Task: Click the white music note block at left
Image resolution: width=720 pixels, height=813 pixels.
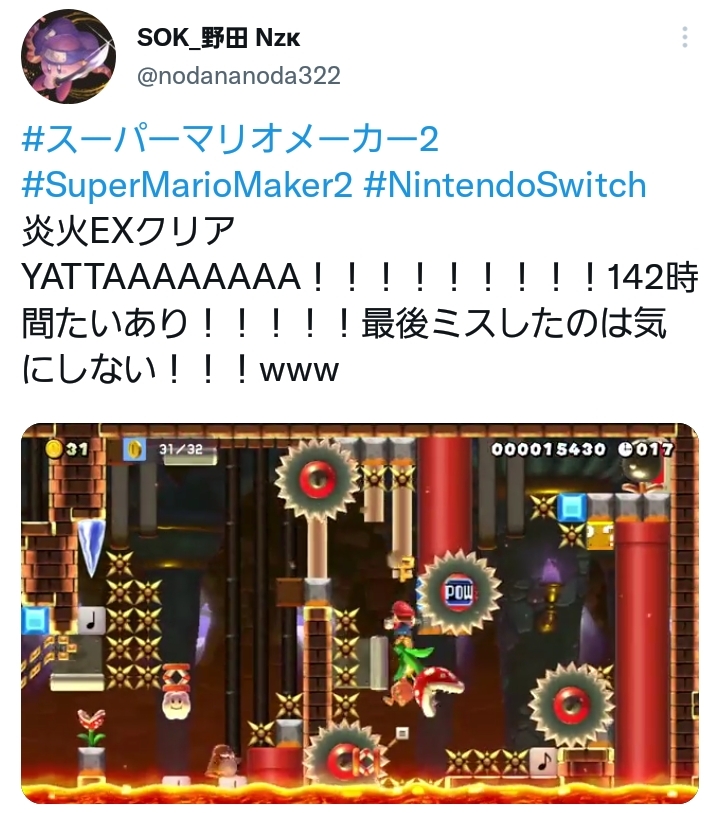Action: click(92, 620)
